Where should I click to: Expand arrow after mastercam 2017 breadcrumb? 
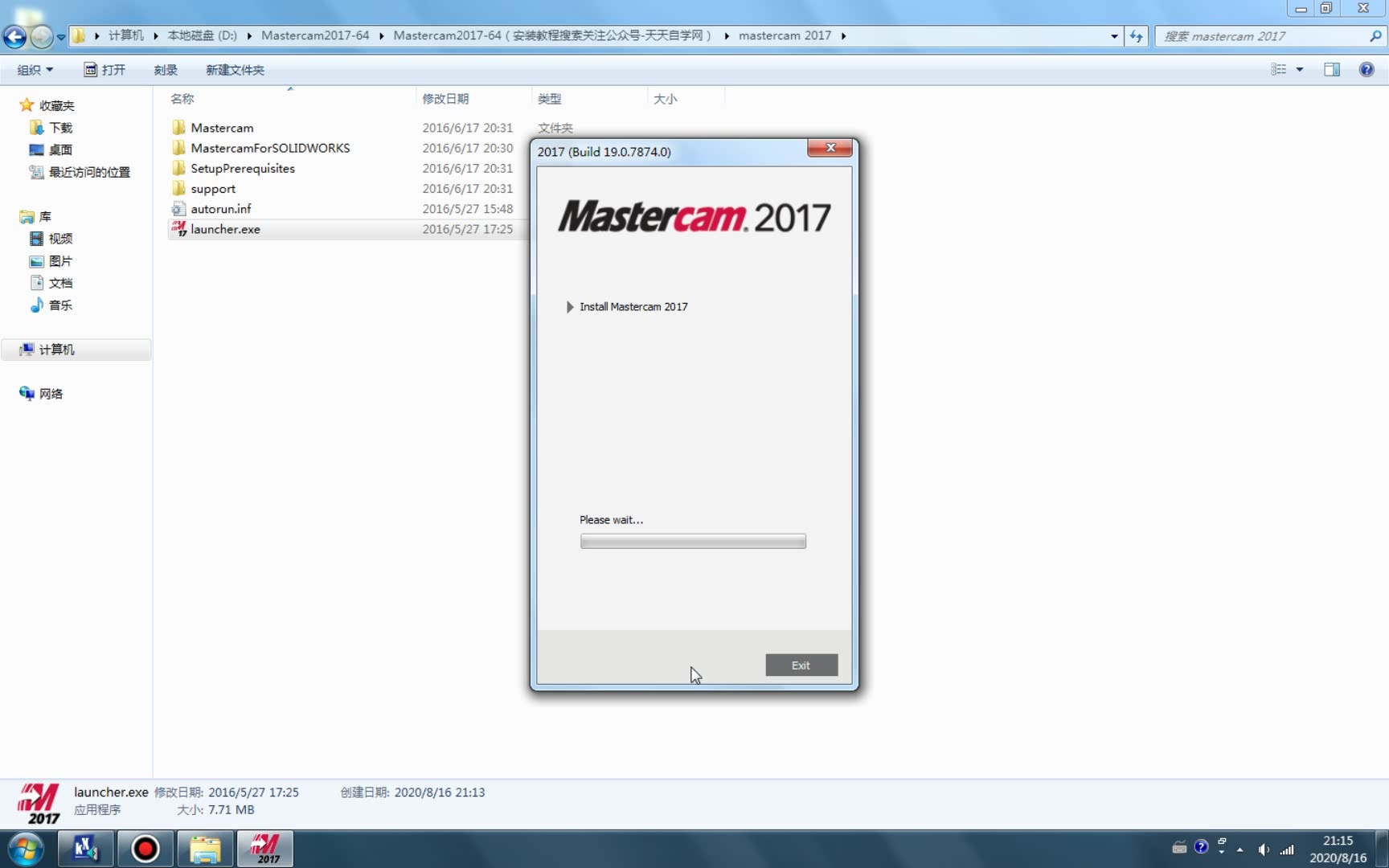tap(843, 36)
